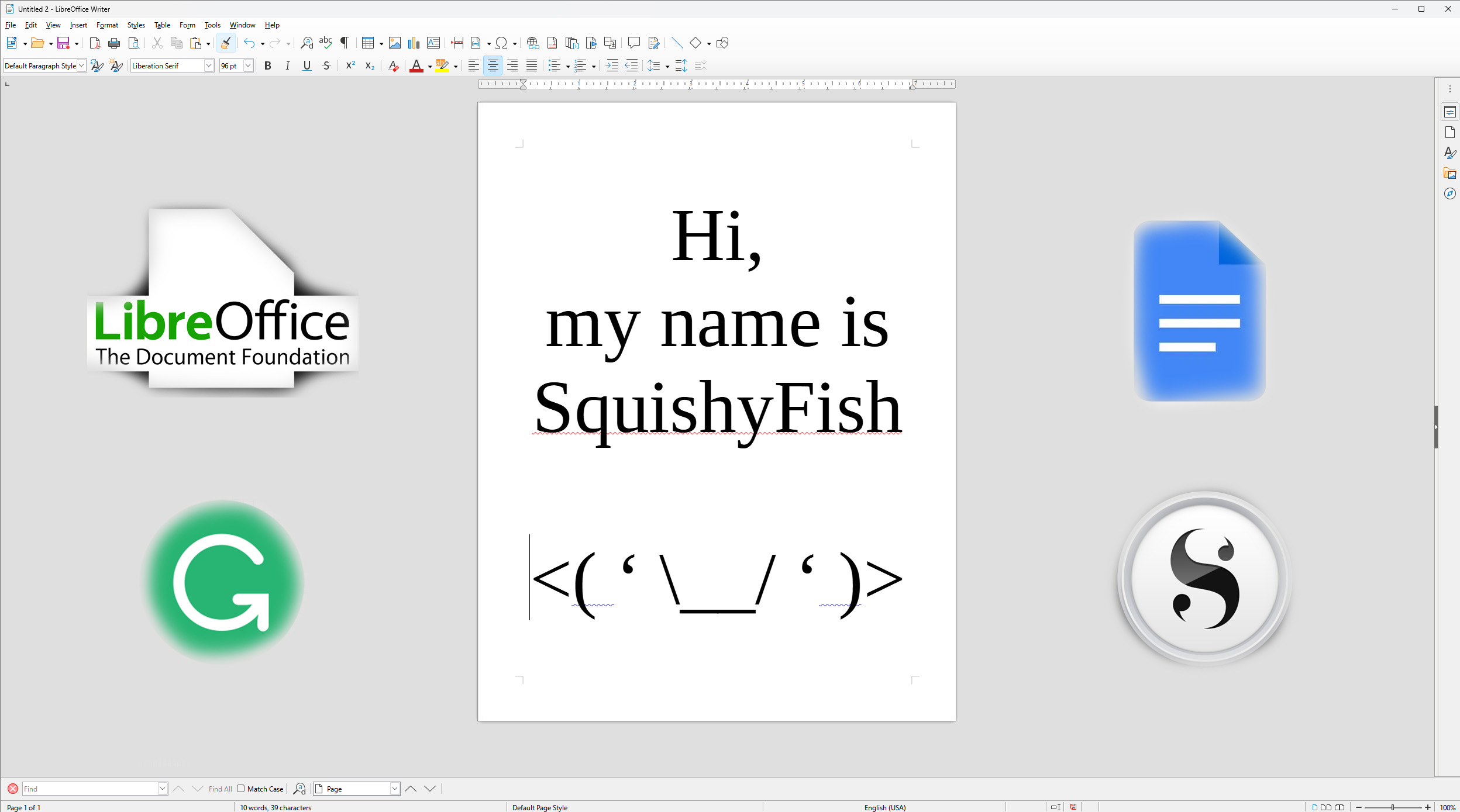This screenshot has width=1460, height=812.
Task: Expand the Paragraph Style dropdown
Action: click(81, 65)
